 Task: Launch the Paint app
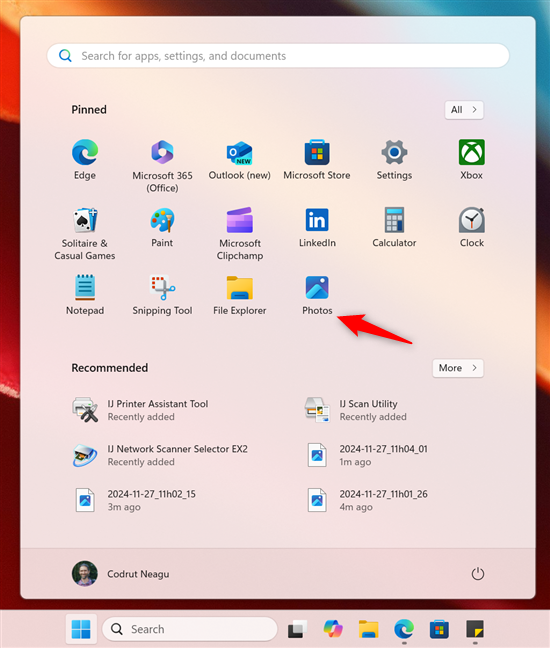click(162, 228)
